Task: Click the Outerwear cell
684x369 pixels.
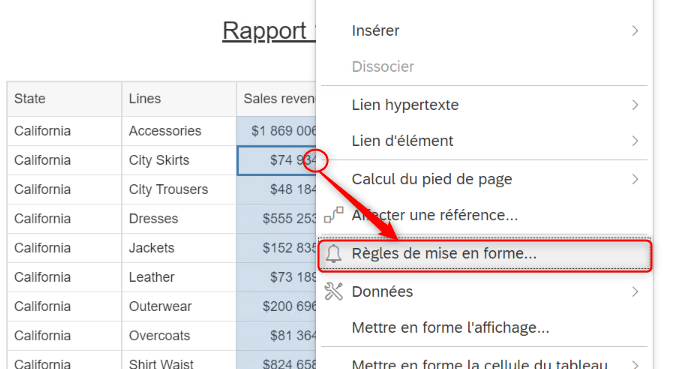Action: (179, 306)
